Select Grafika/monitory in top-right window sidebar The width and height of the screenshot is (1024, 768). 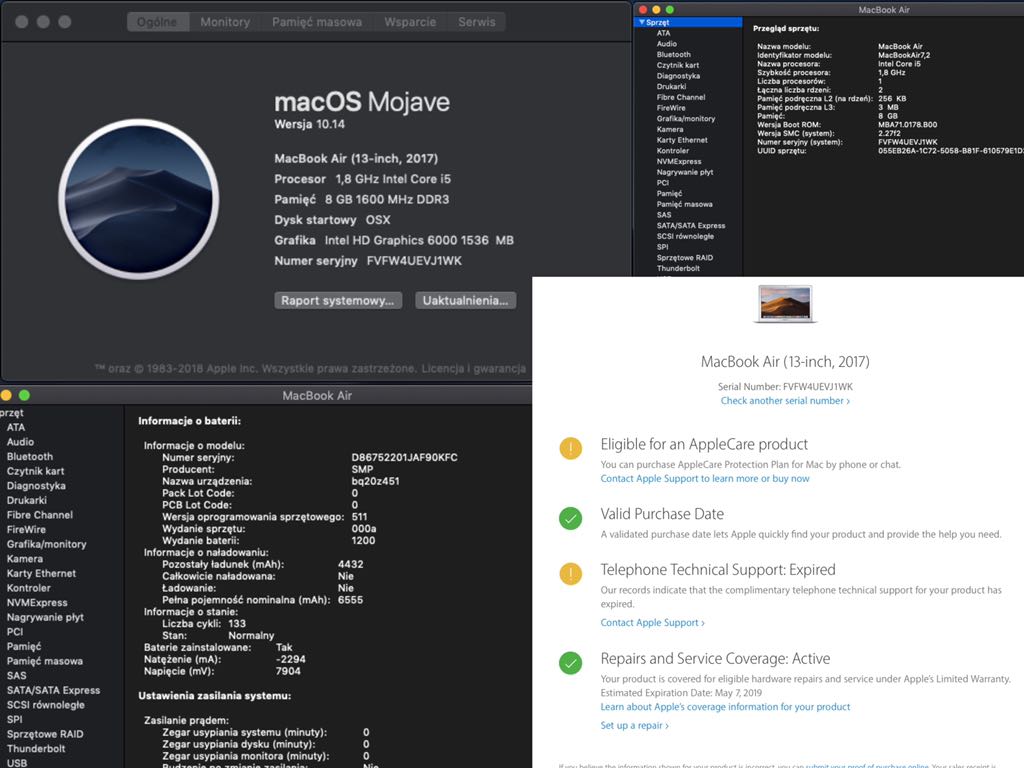click(x=686, y=119)
